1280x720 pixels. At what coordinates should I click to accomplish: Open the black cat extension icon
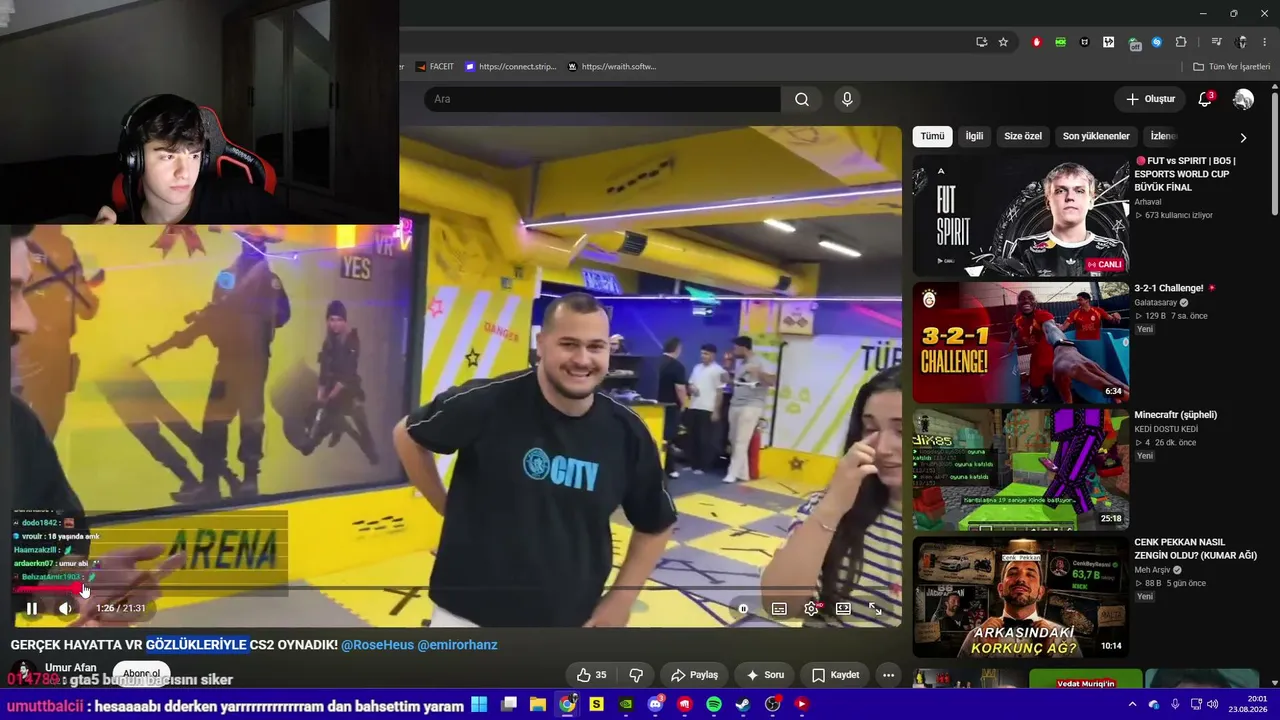pyautogui.click(x=1085, y=42)
